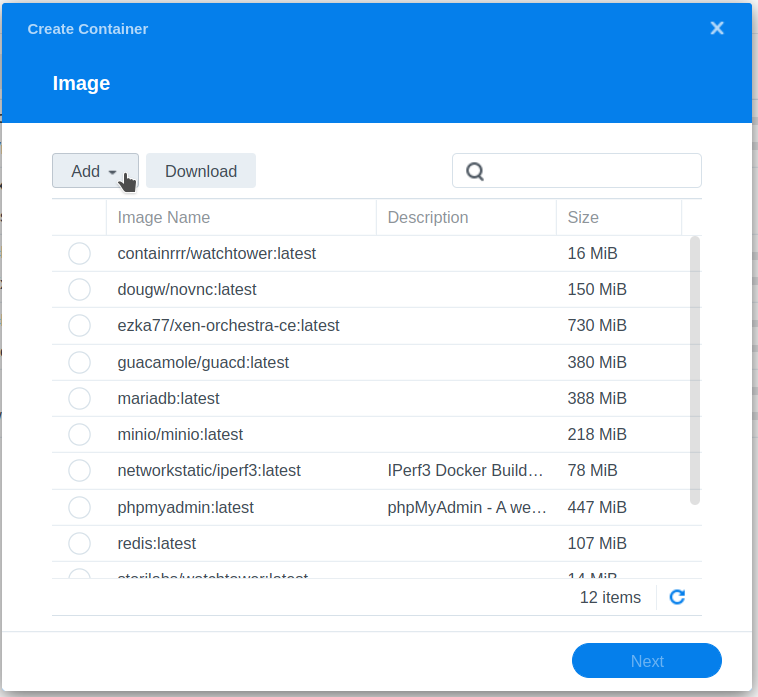The width and height of the screenshot is (758, 697).
Task: Click the containrrr/watchtower:latest image name
Action: point(217,253)
